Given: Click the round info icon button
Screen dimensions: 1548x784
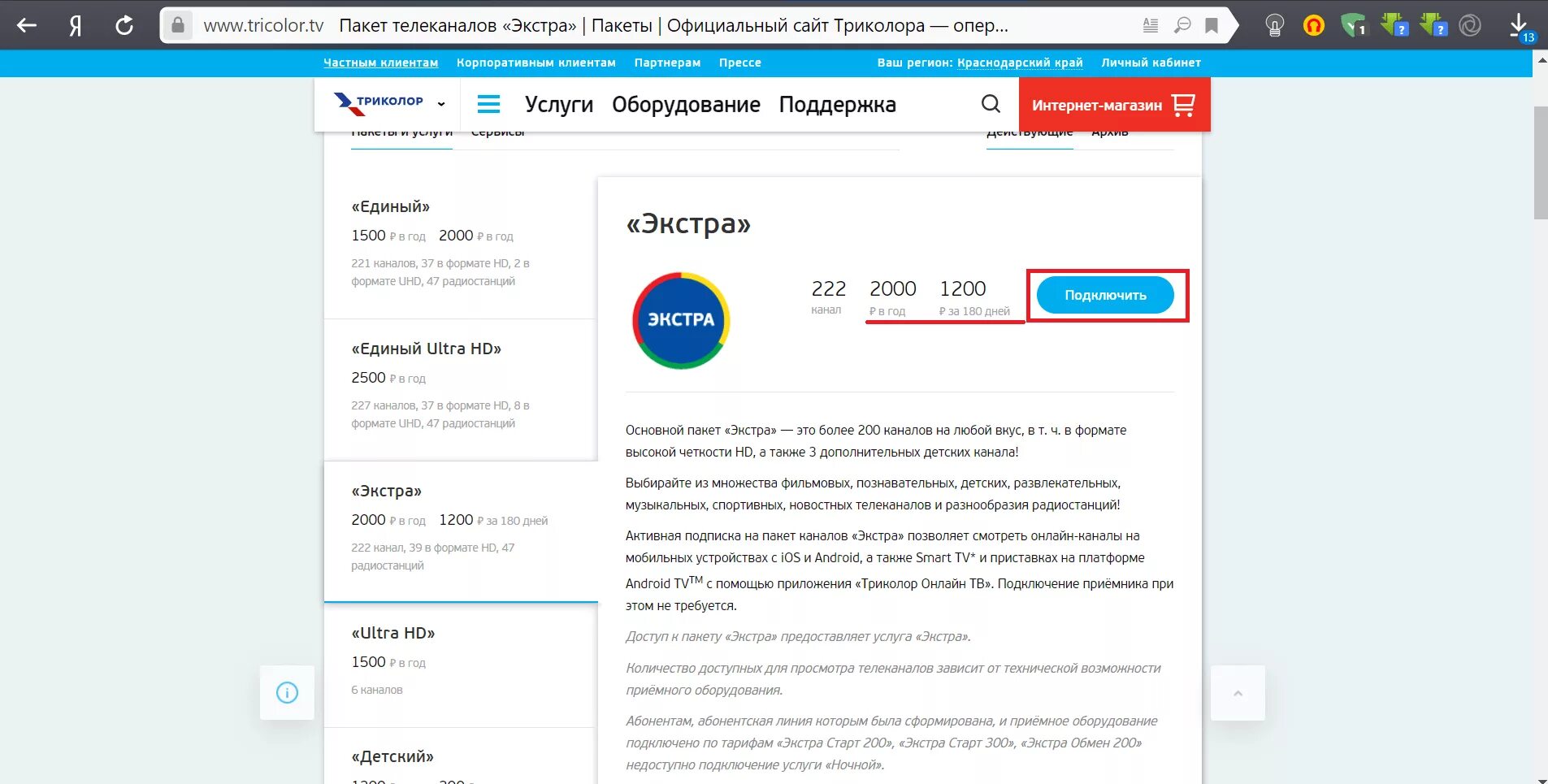Looking at the screenshot, I should tap(287, 693).
